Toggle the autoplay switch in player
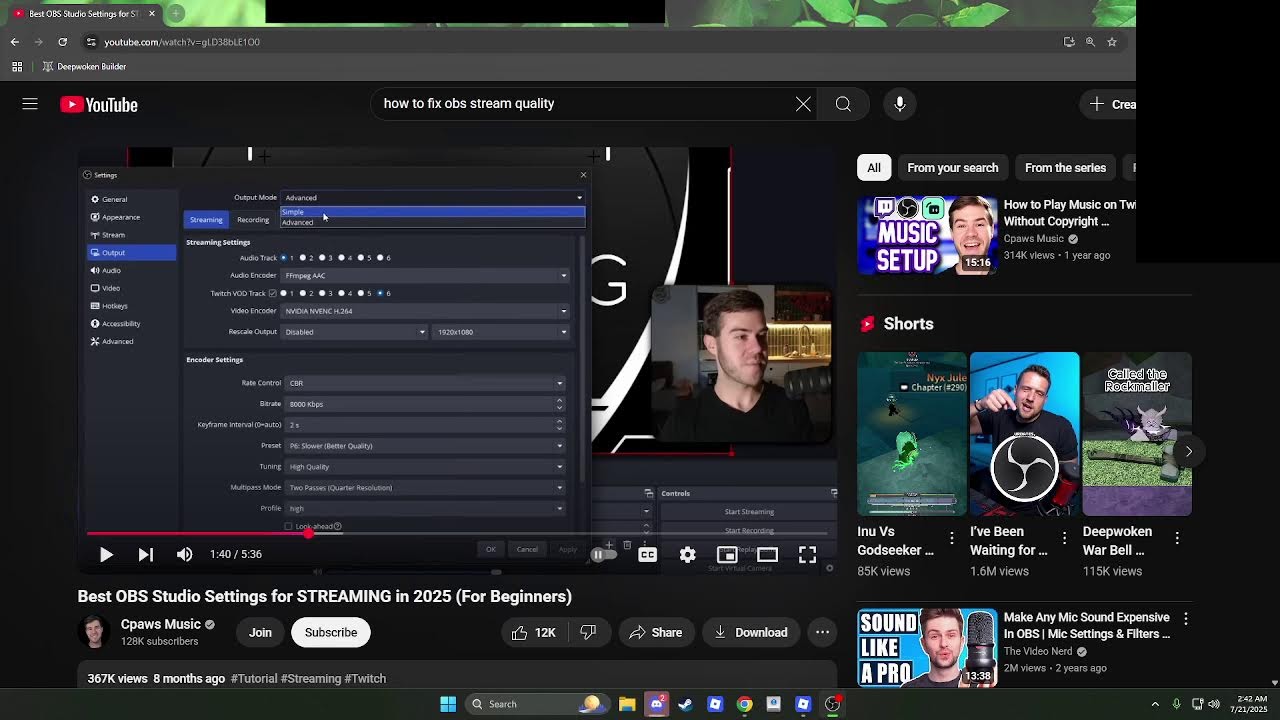 tap(603, 554)
